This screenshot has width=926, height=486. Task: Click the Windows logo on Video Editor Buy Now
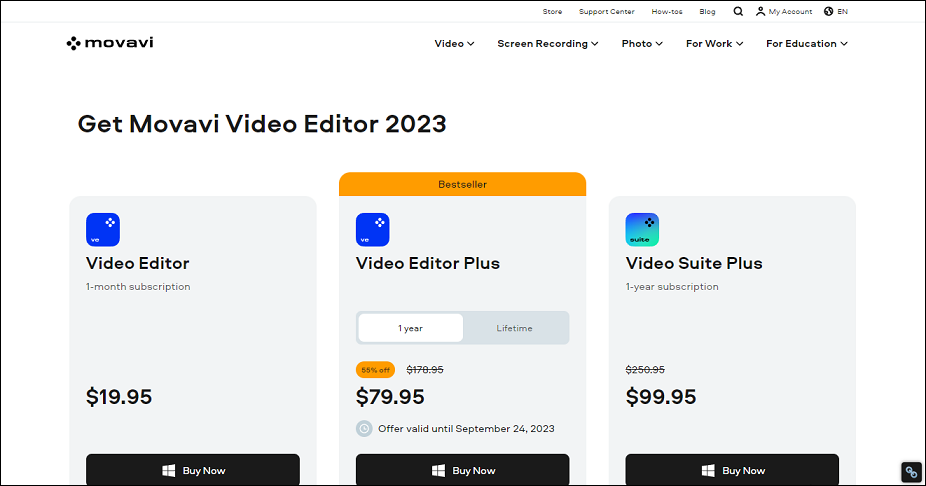169,471
